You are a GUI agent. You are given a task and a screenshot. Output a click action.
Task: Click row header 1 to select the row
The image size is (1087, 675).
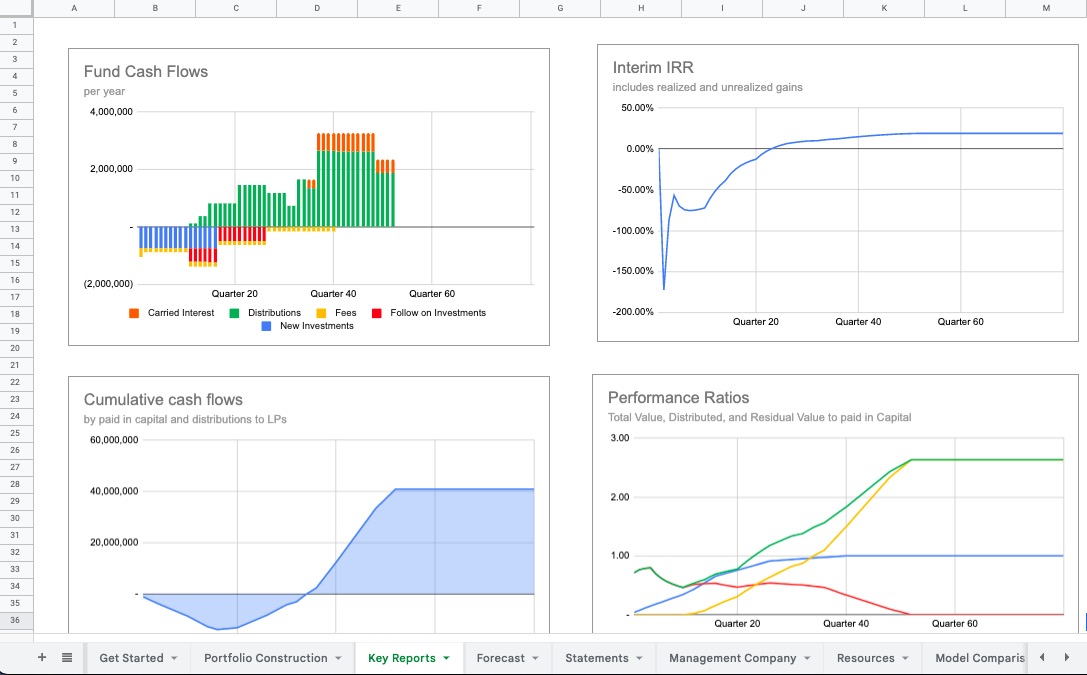coord(16,24)
